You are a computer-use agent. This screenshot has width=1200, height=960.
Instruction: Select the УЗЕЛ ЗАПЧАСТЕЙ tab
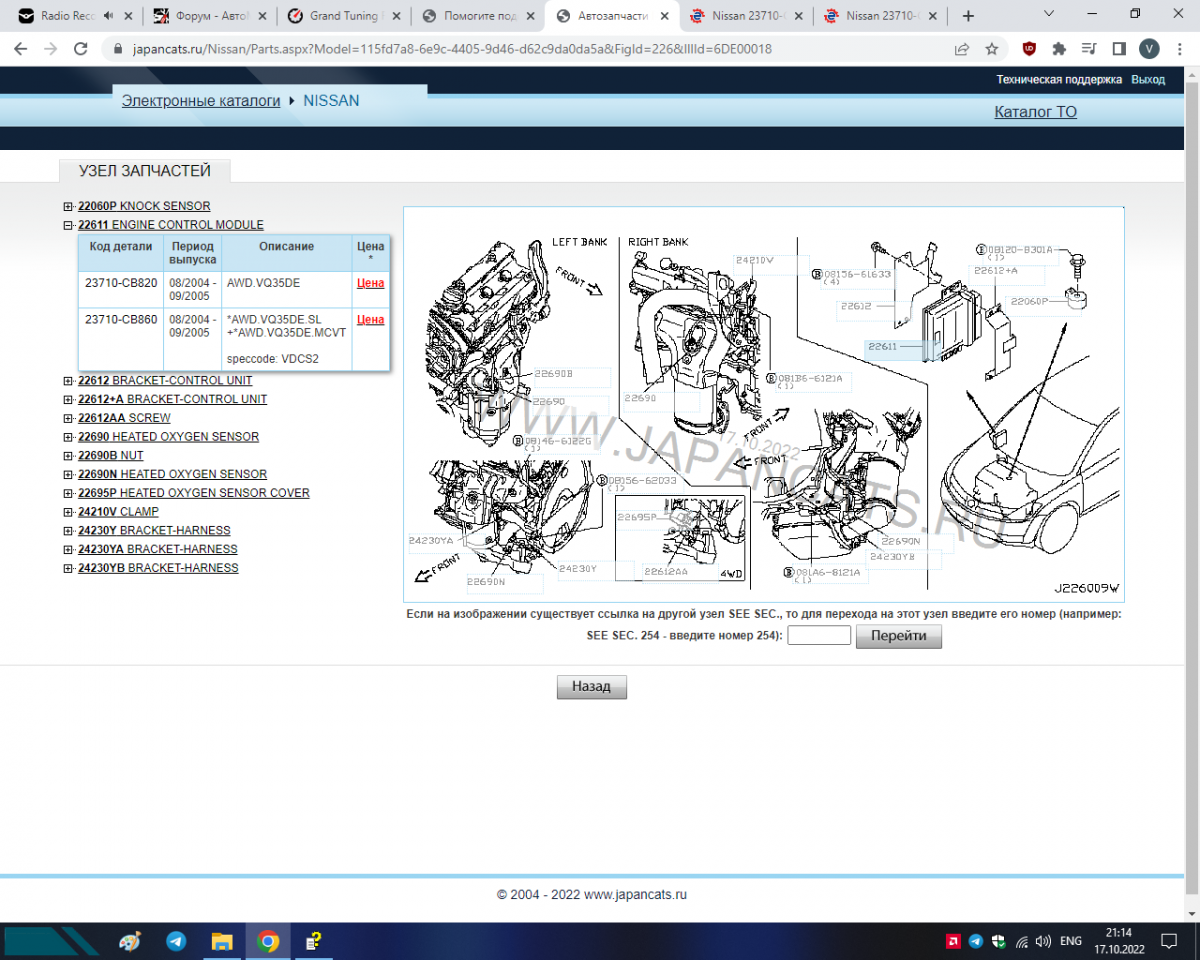tap(145, 172)
